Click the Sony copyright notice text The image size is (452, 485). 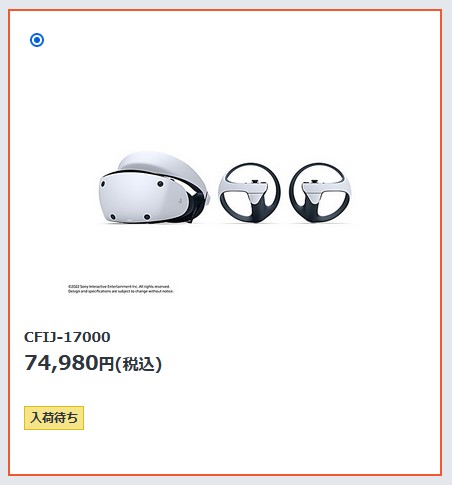pos(121,289)
